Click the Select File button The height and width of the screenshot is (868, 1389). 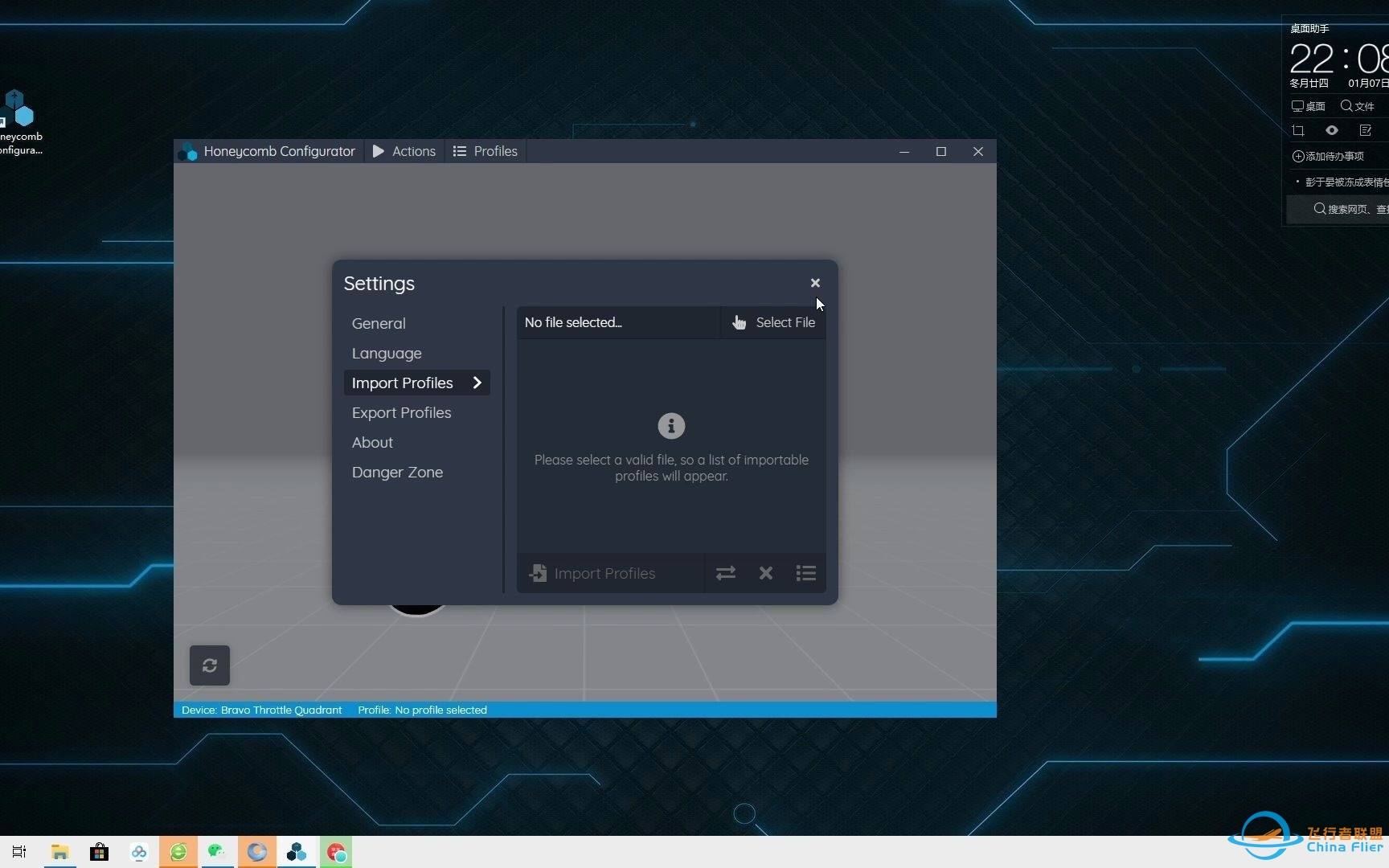tap(773, 322)
